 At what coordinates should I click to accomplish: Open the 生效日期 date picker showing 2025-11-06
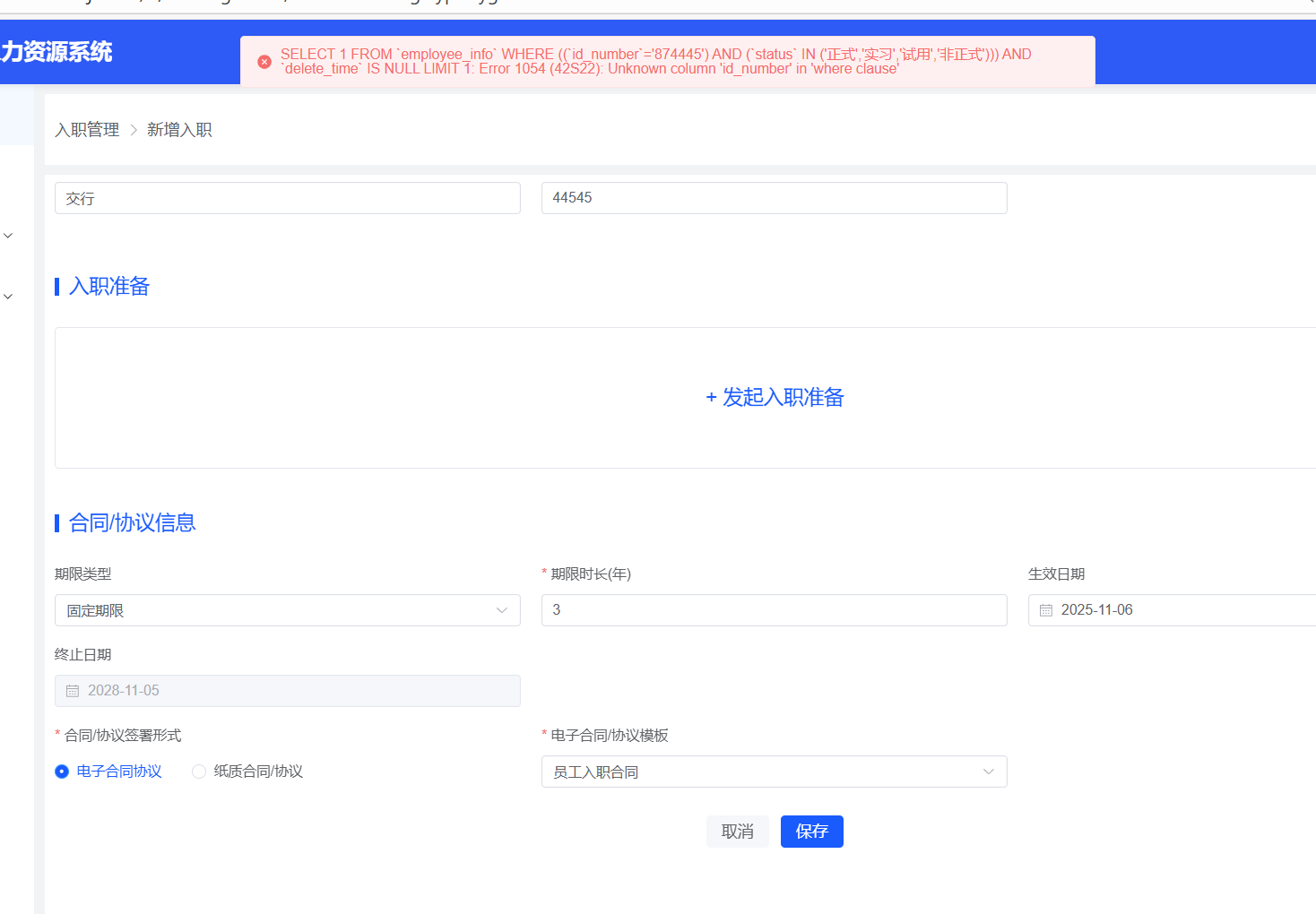pyautogui.click(x=1172, y=610)
